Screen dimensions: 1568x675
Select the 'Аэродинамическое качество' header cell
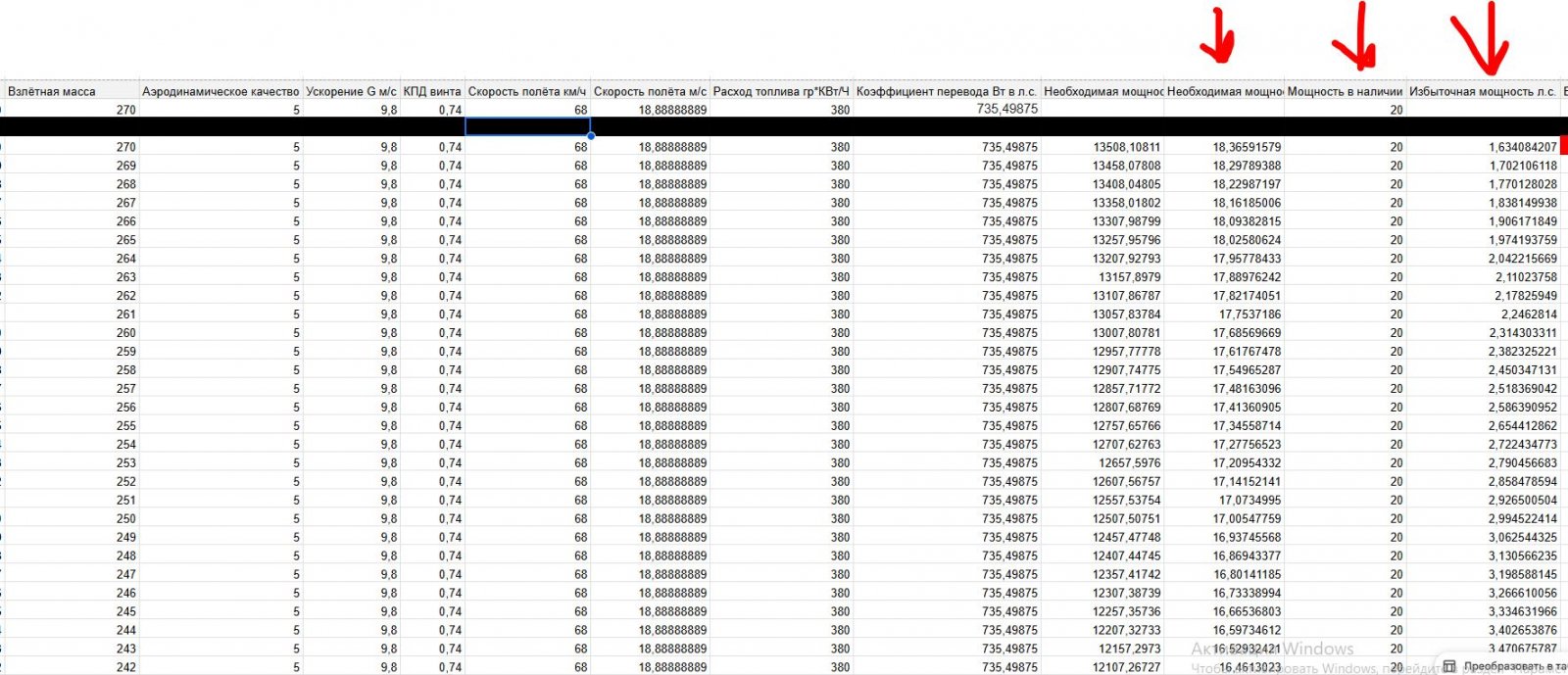click(220, 91)
